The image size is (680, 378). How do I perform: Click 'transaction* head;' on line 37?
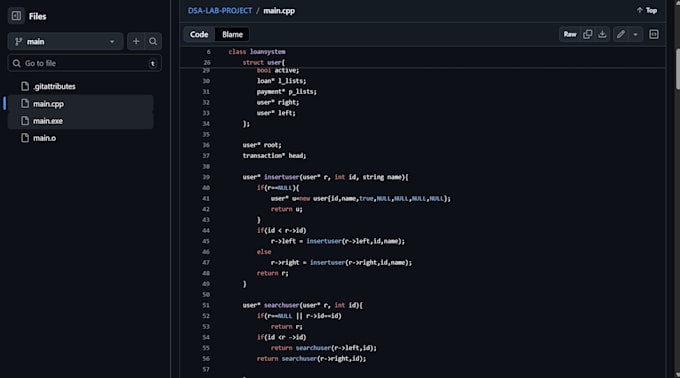(x=274, y=156)
